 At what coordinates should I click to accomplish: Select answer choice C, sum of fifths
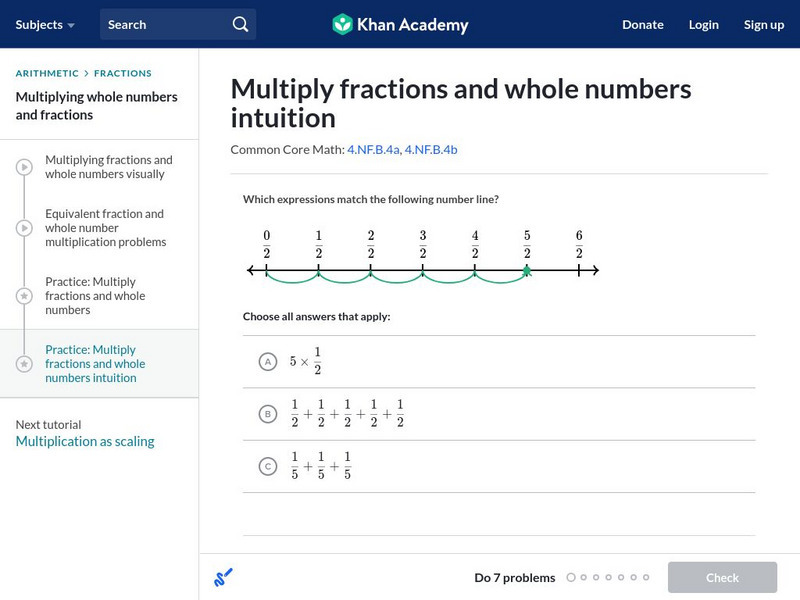267,465
